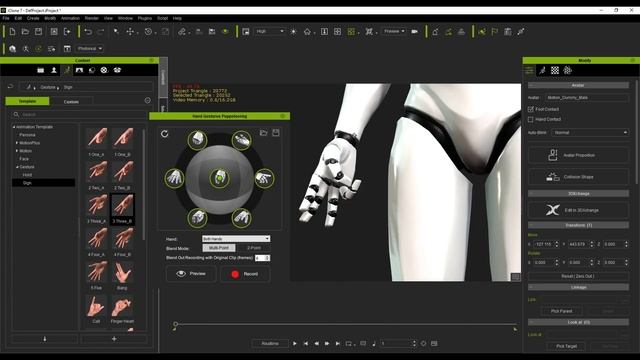The width and height of the screenshot is (640, 360).
Task: Select the Rotate object tool
Action: pos(148,32)
